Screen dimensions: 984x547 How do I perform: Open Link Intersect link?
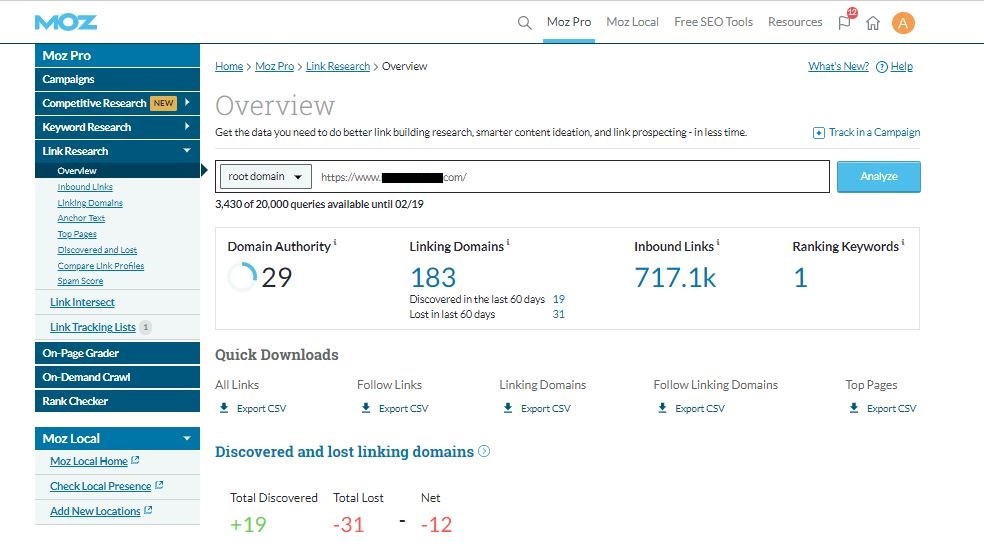[x=82, y=302]
